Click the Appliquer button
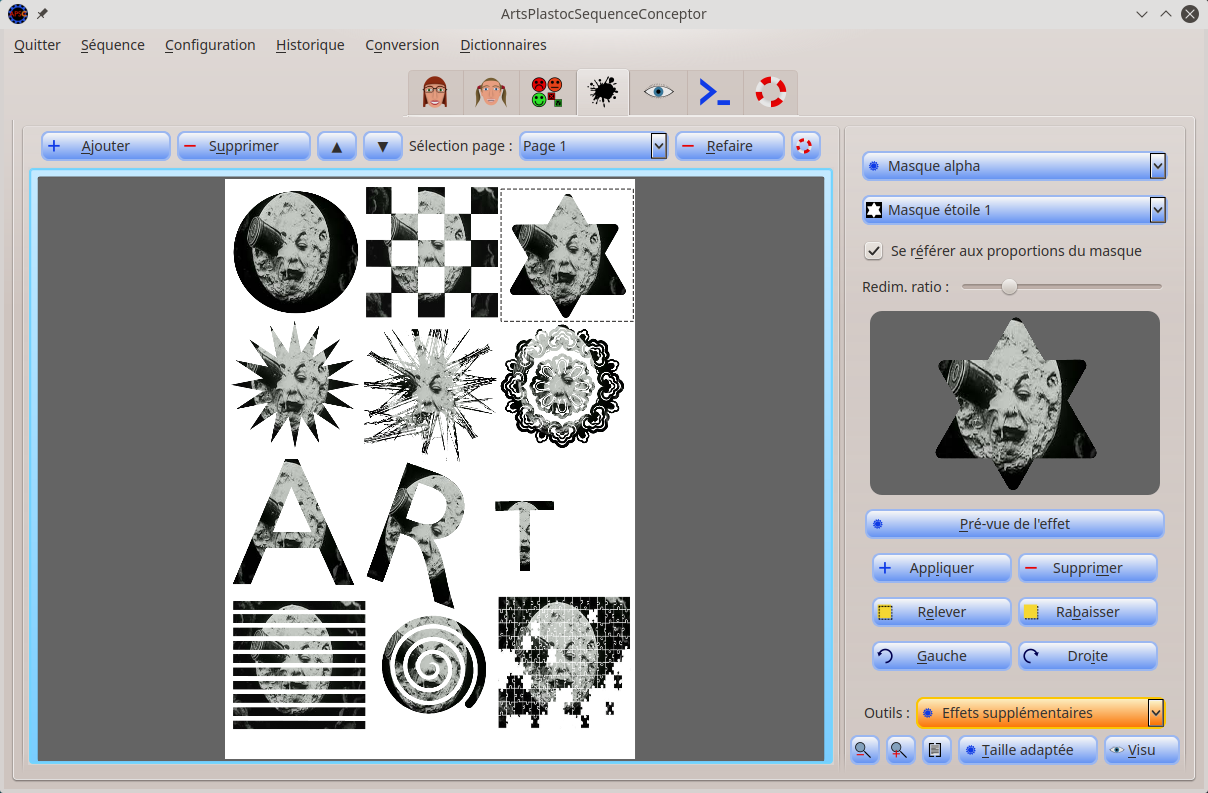The height and width of the screenshot is (793, 1208). coord(942,568)
